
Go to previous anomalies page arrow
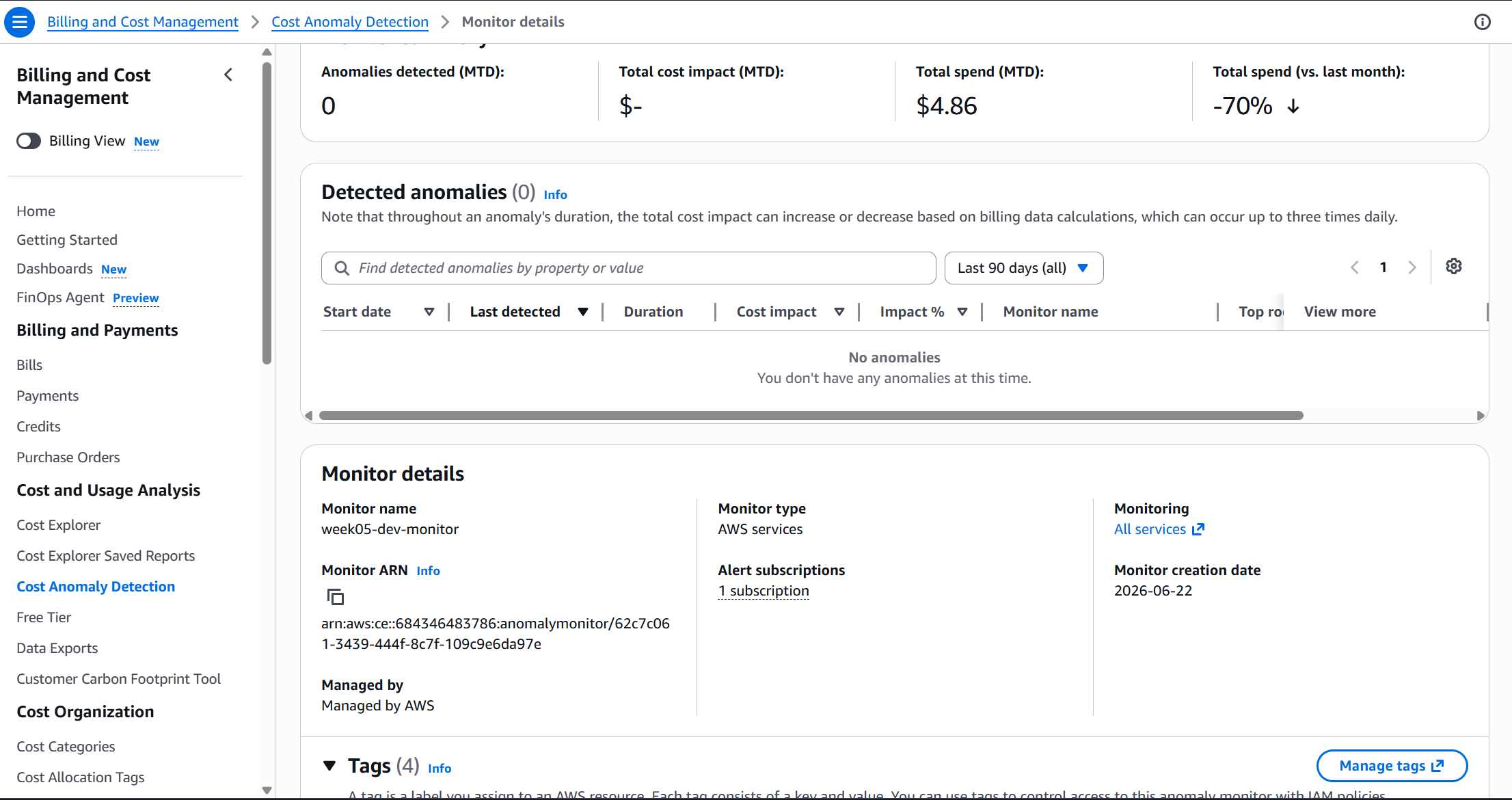coord(1355,268)
